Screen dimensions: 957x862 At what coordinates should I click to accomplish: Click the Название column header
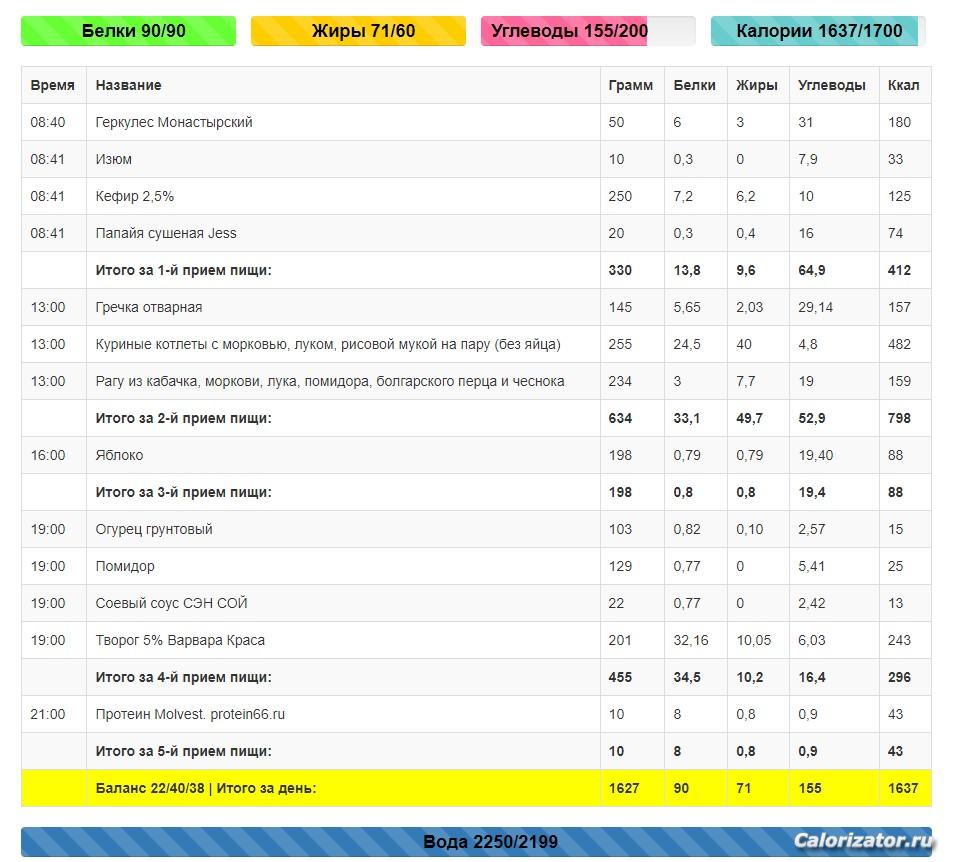pyautogui.click(x=128, y=85)
